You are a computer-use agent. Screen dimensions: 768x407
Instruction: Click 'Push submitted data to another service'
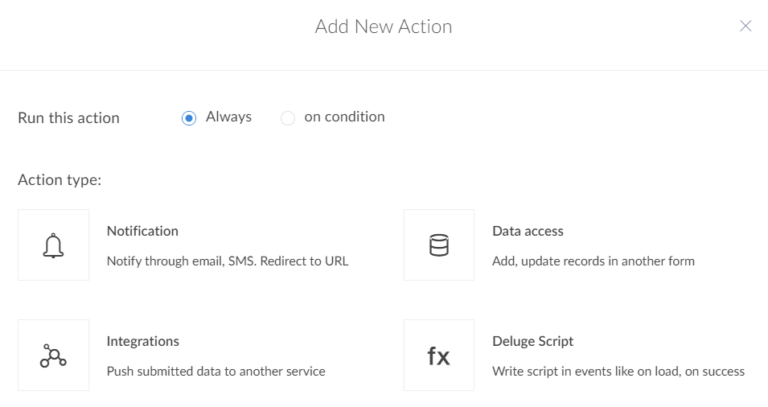pyautogui.click(x=216, y=371)
